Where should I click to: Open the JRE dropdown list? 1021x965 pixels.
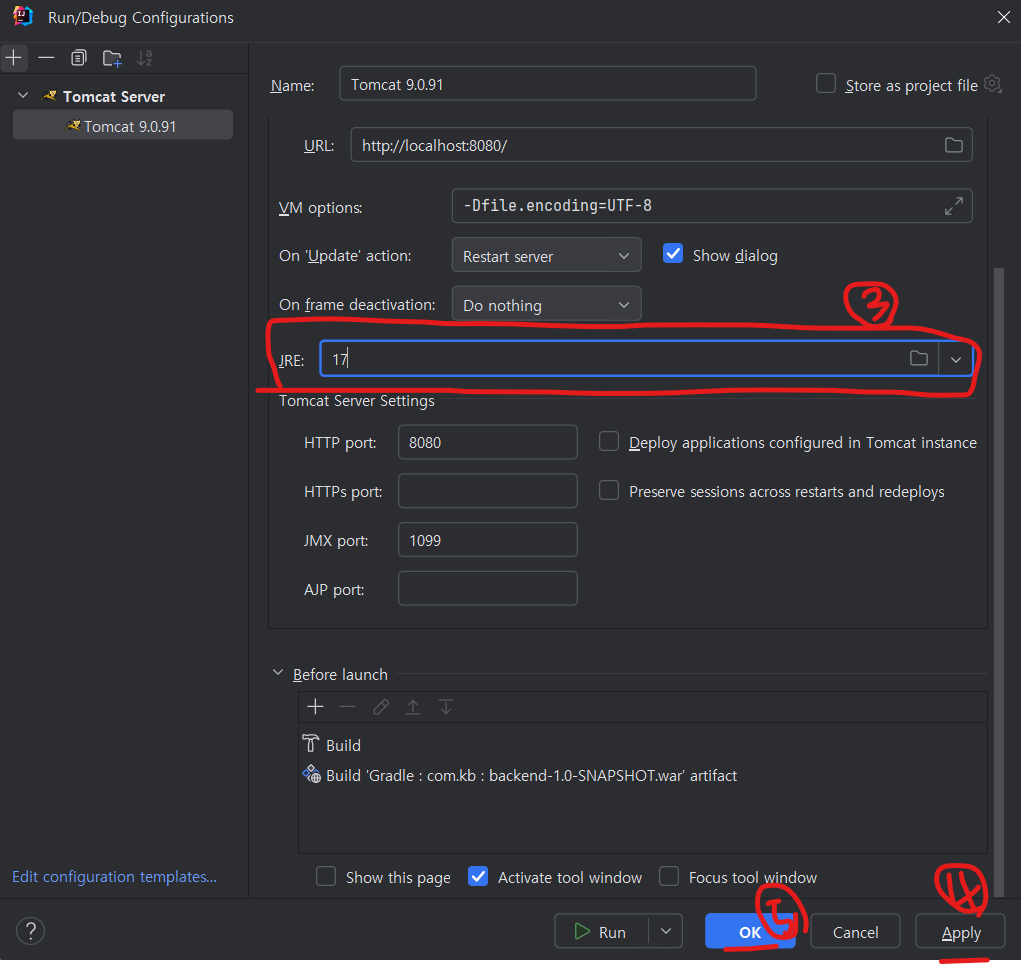(955, 359)
